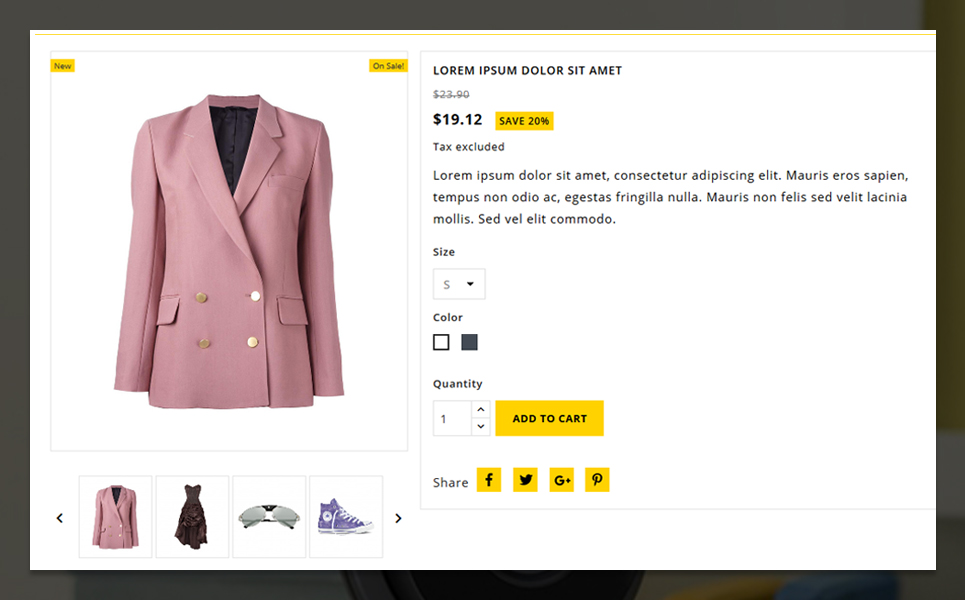Select the sunglasses thumbnail
This screenshot has height=600, width=965.
(x=269, y=517)
